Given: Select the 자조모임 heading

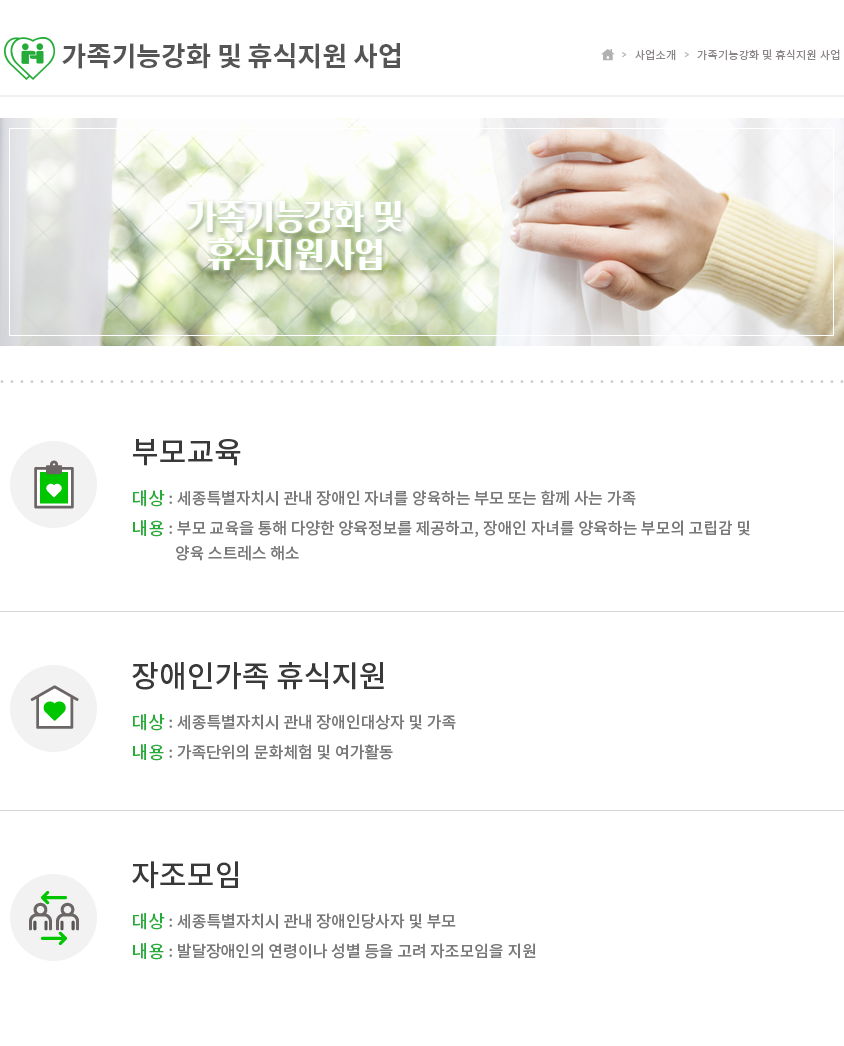Looking at the screenshot, I should 186,874.
